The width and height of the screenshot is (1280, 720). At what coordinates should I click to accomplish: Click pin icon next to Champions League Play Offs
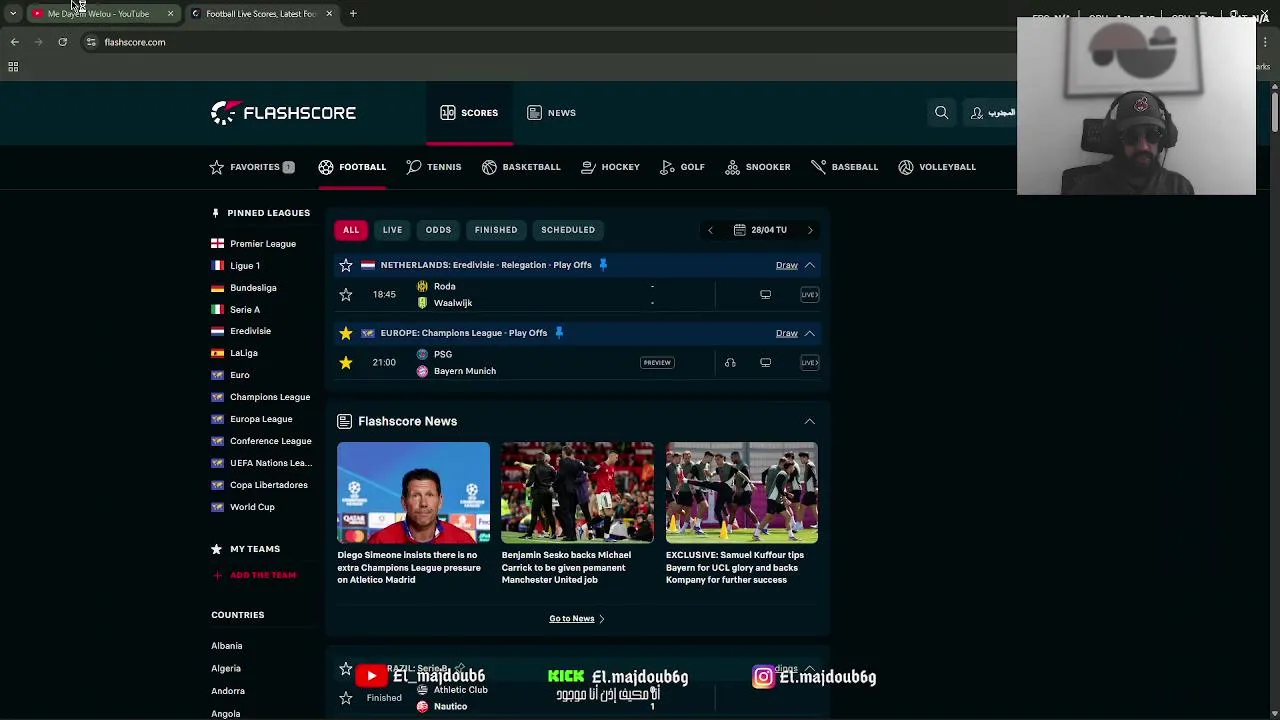click(x=559, y=333)
